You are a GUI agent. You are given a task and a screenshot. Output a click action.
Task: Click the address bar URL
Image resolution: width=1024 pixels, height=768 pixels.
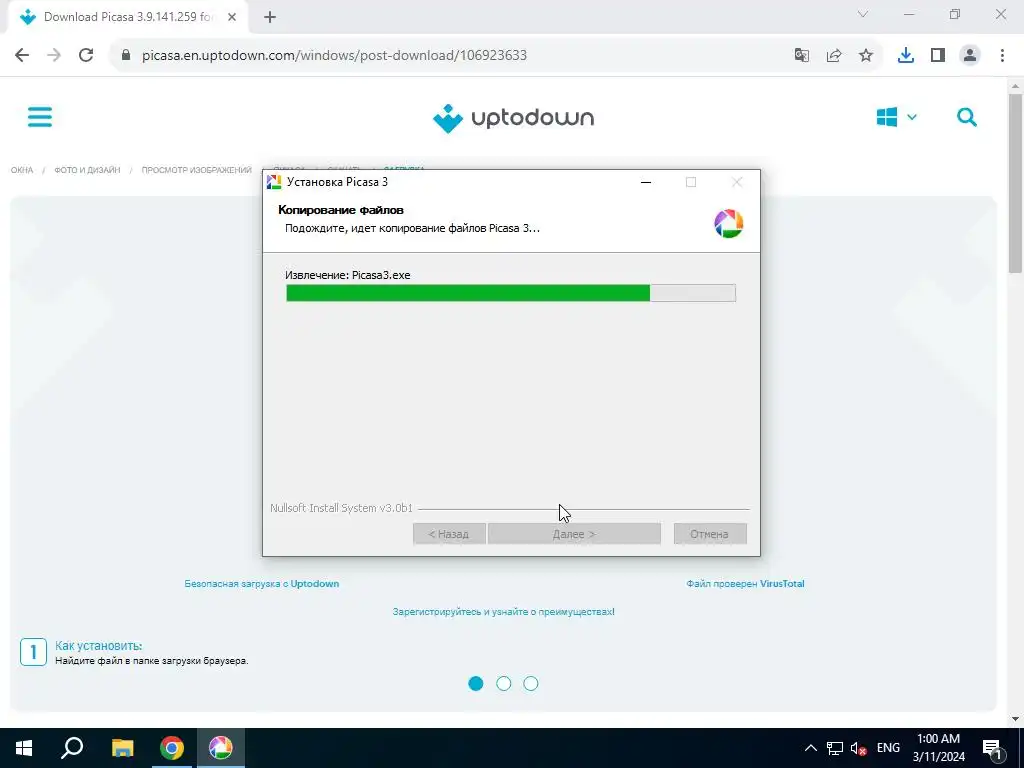334,55
